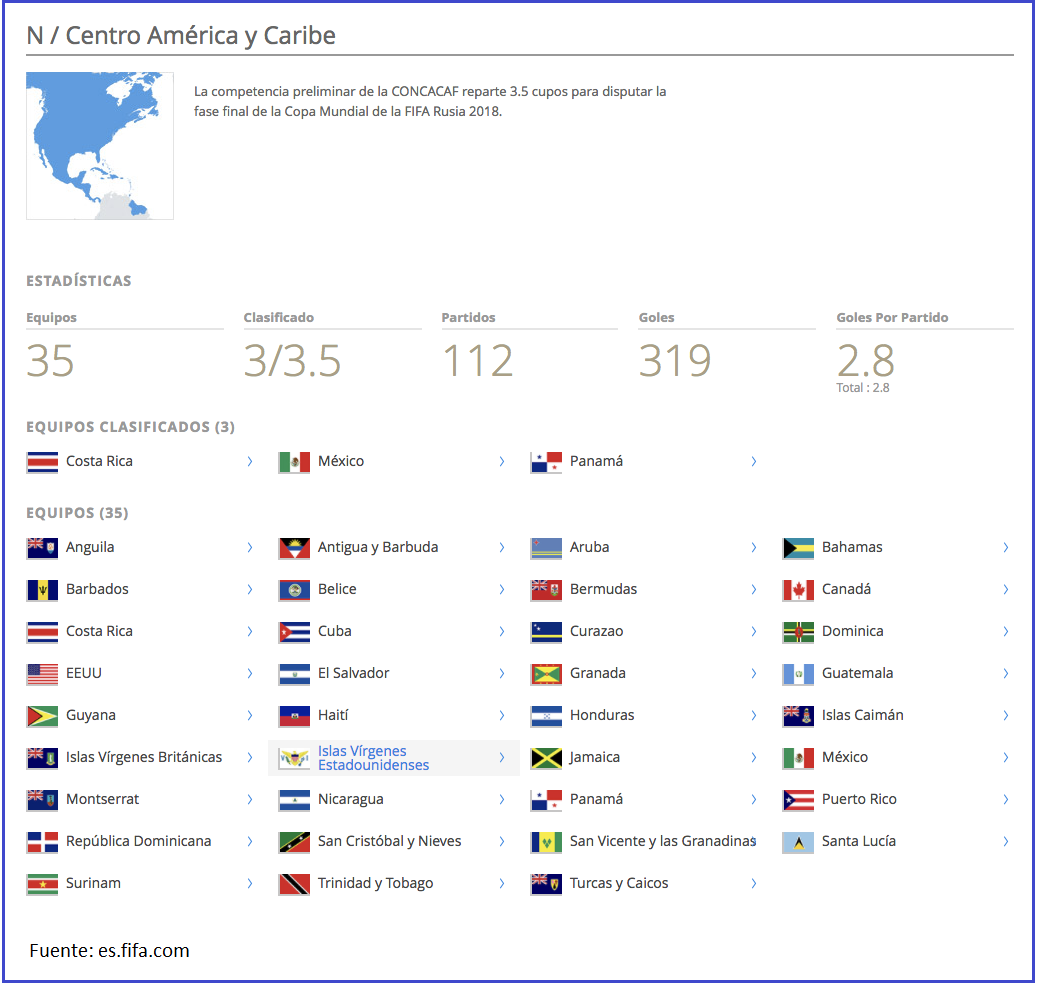Click the República Dominicana team name
The image size is (1038, 988).
point(138,841)
